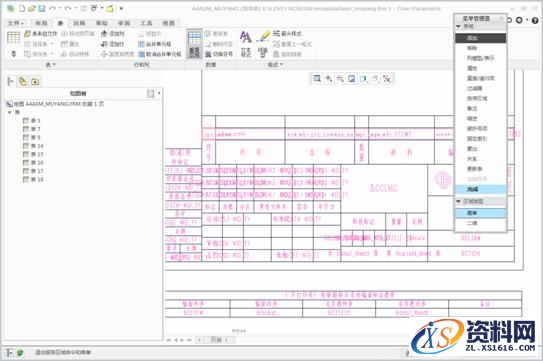Expand the 表 ribbon group dropdown

[x=51, y=64]
